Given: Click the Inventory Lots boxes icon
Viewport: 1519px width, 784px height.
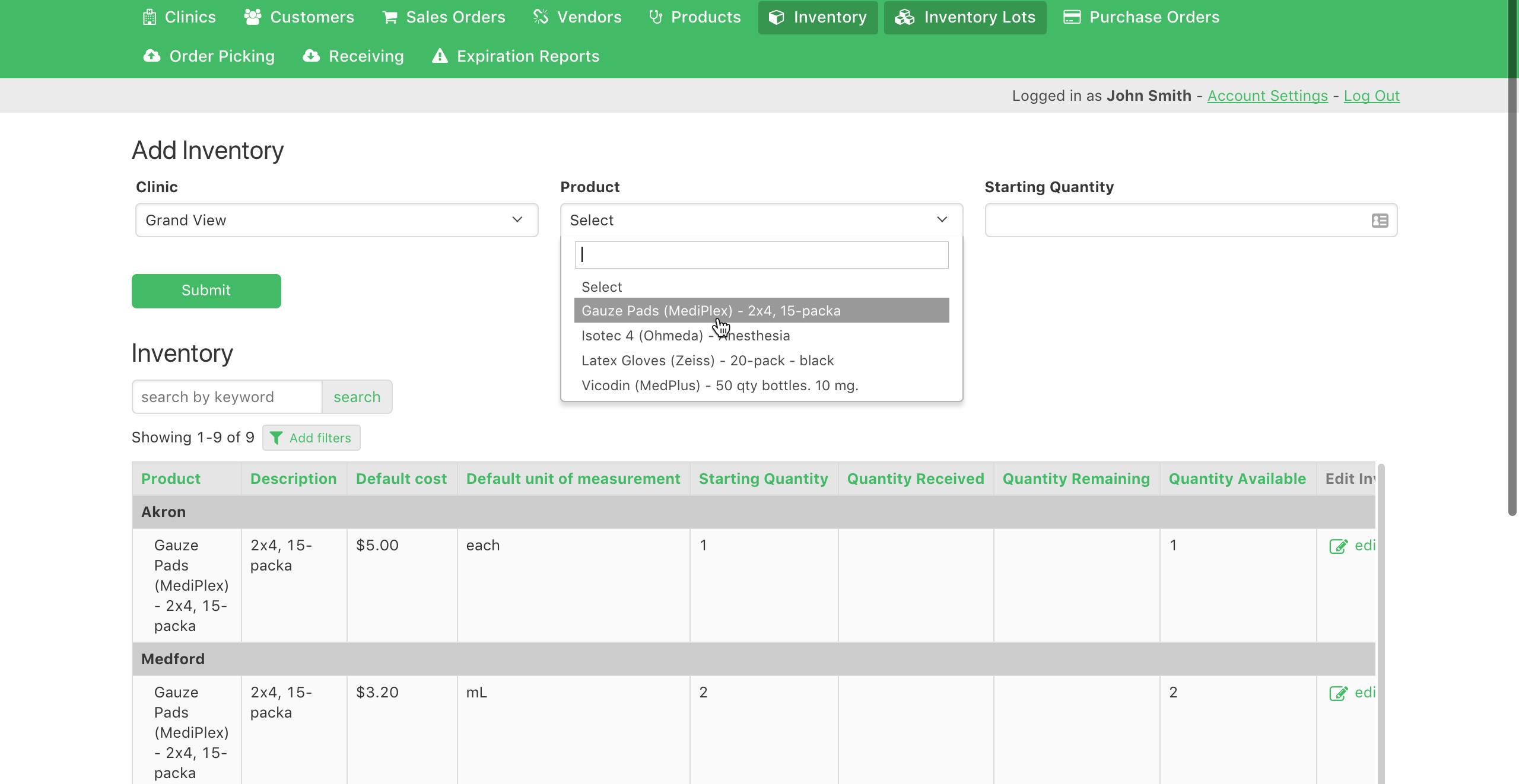Looking at the screenshot, I should coord(904,17).
